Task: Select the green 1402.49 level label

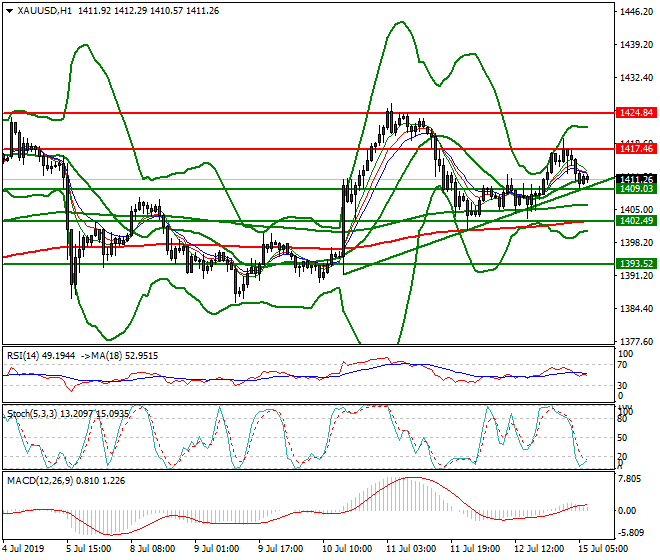Action: [636, 221]
